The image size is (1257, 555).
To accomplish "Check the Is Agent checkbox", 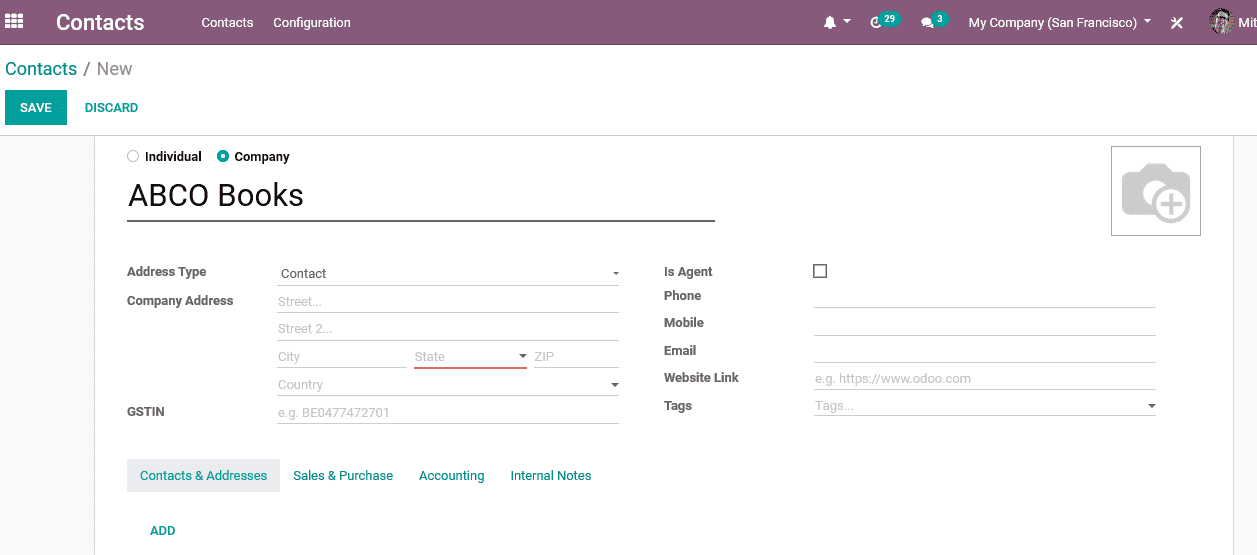I will pyautogui.click(x=820, y=271).
